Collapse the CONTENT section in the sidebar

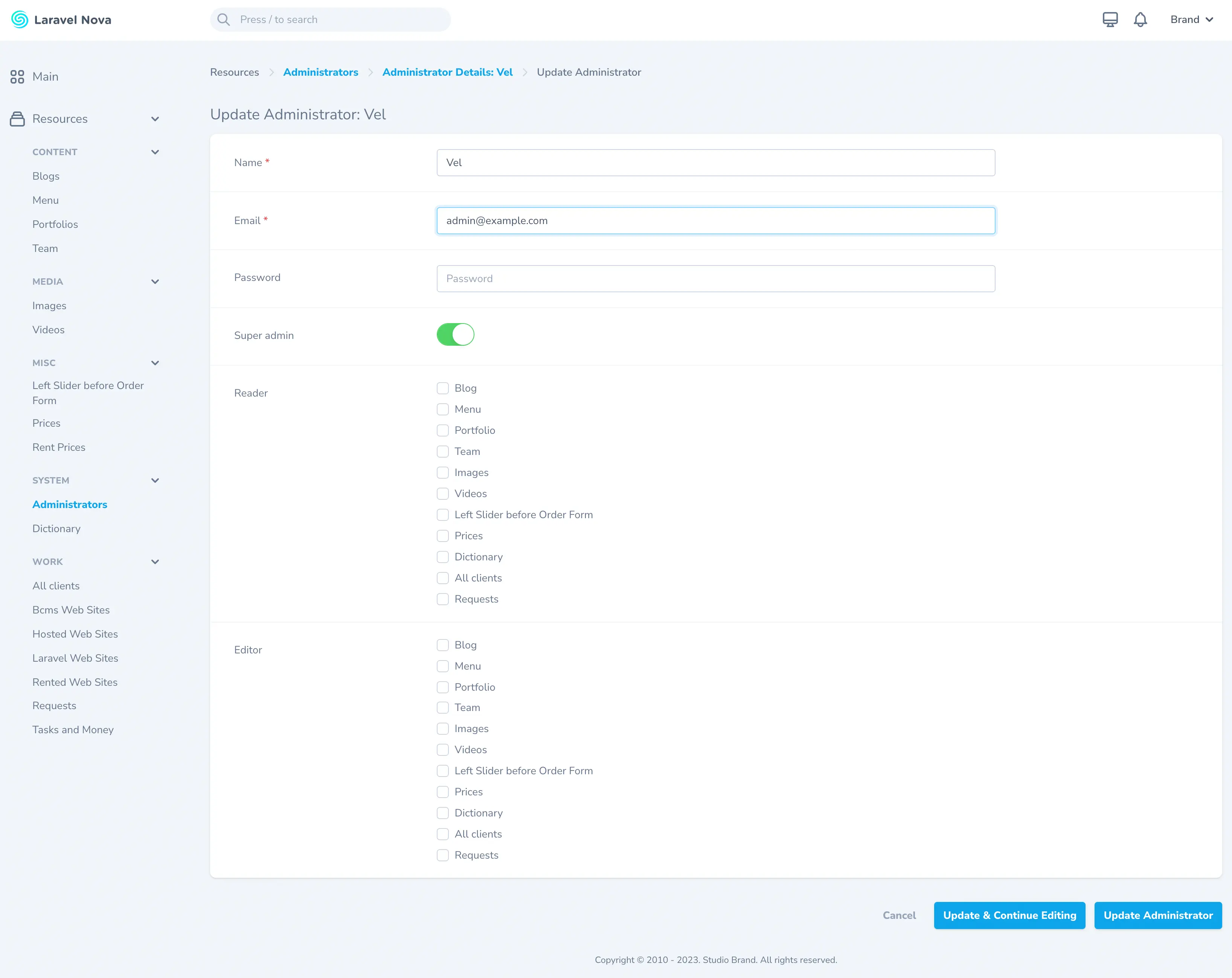pos(155,151)
